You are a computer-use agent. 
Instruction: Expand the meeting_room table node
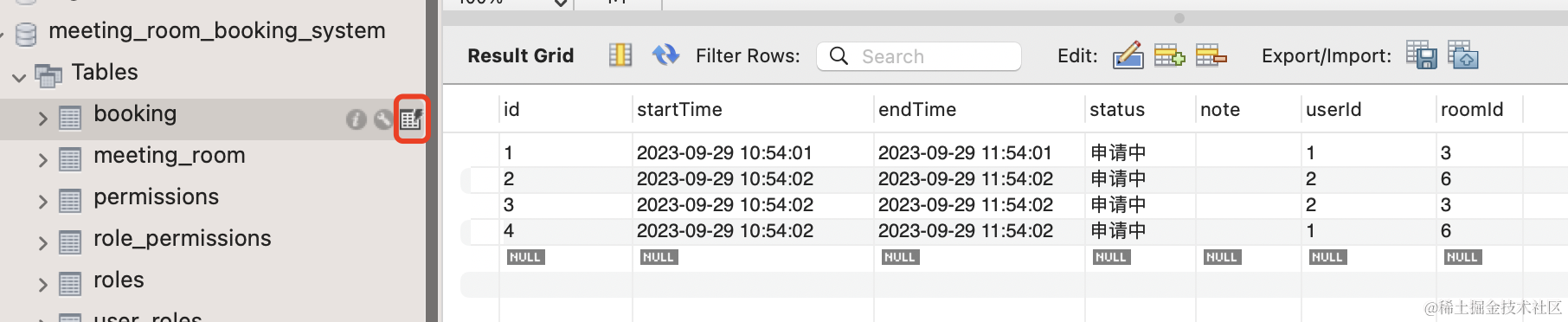[42, 160]
